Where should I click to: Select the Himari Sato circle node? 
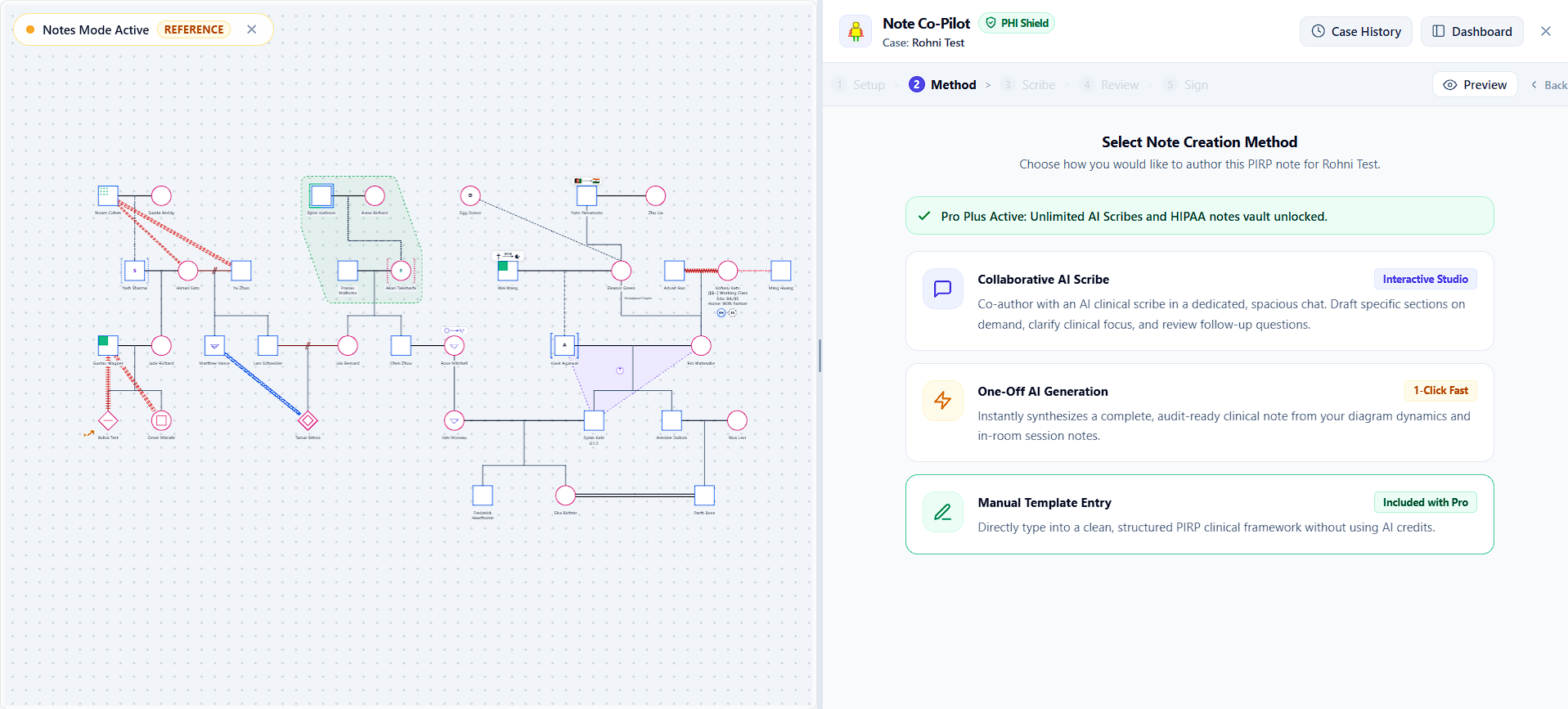[x=188, y=271]
